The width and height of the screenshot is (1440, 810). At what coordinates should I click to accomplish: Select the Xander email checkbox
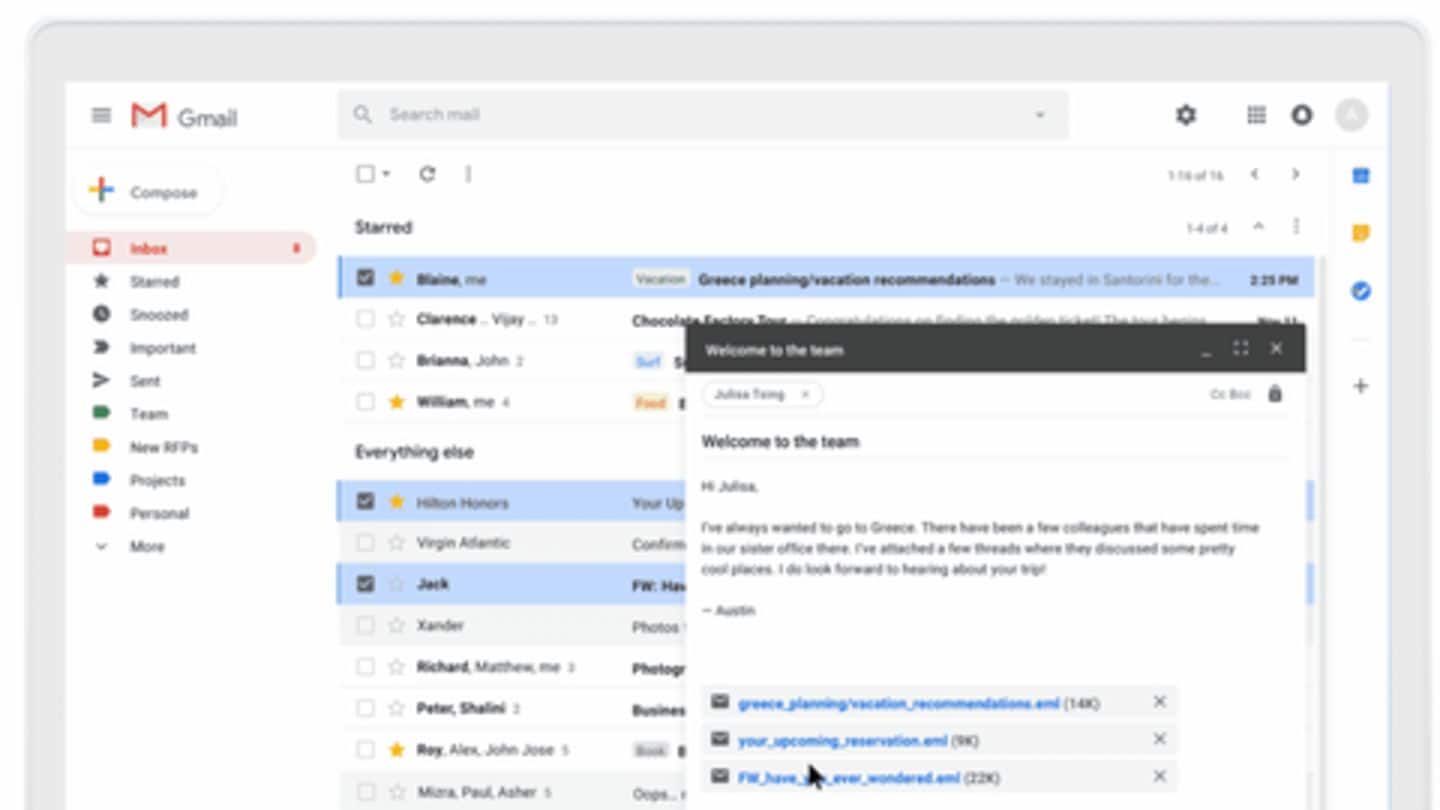(x=365, y=625)
